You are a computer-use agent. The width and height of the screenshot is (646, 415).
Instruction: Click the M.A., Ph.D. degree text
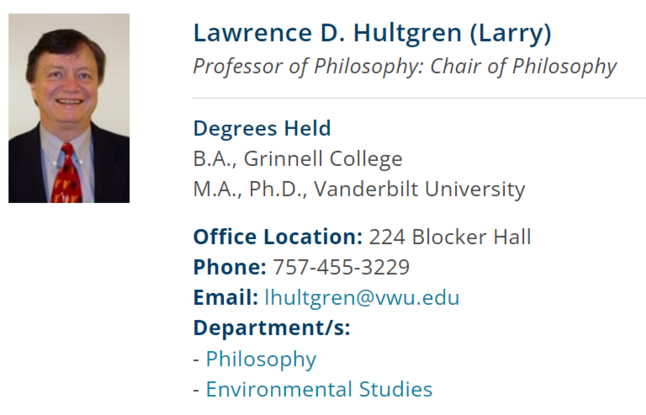tap(250, 190)
